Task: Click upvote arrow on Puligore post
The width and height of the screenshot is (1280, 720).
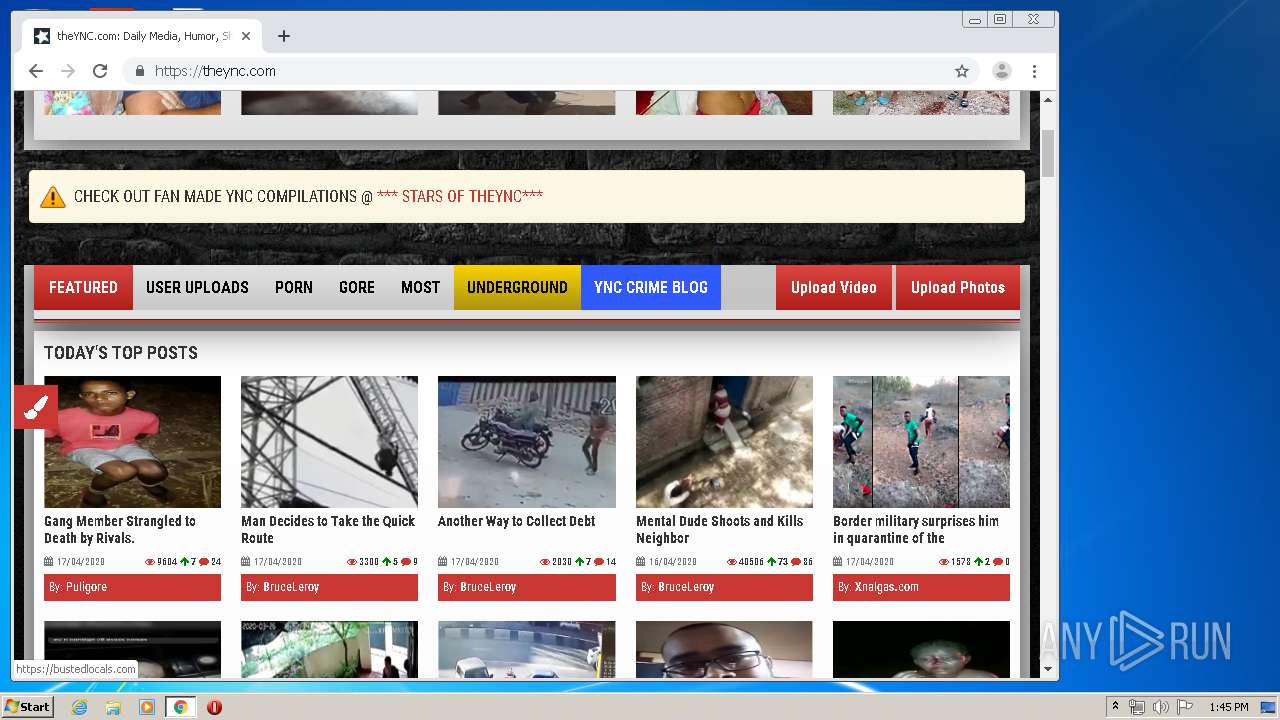Action: point(185,562)
